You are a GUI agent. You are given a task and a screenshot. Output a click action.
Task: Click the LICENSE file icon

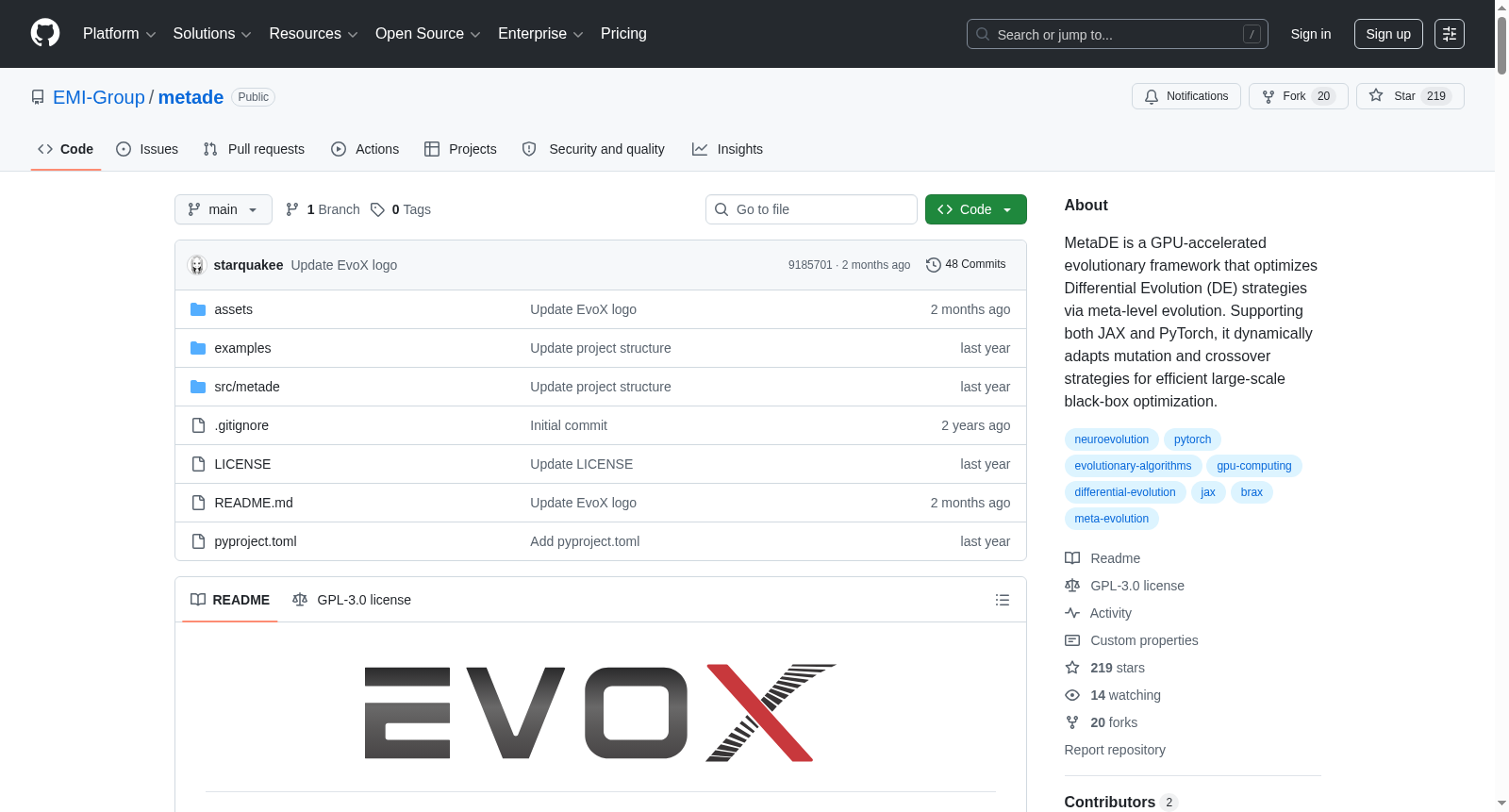coord(198,464)
